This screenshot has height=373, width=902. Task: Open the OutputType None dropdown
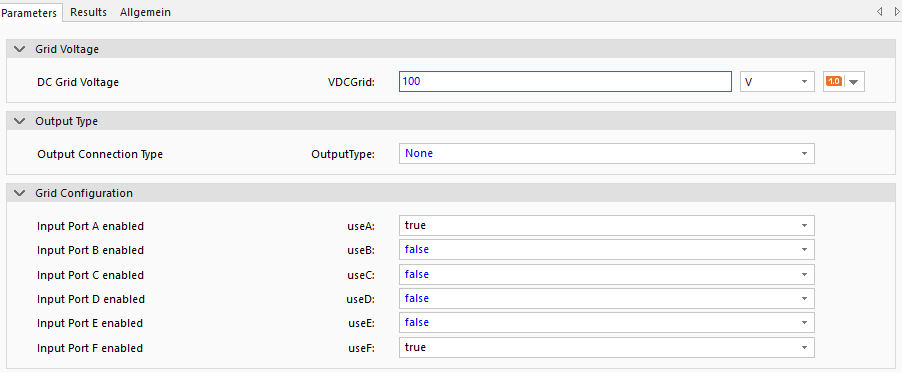click(606, 154)
